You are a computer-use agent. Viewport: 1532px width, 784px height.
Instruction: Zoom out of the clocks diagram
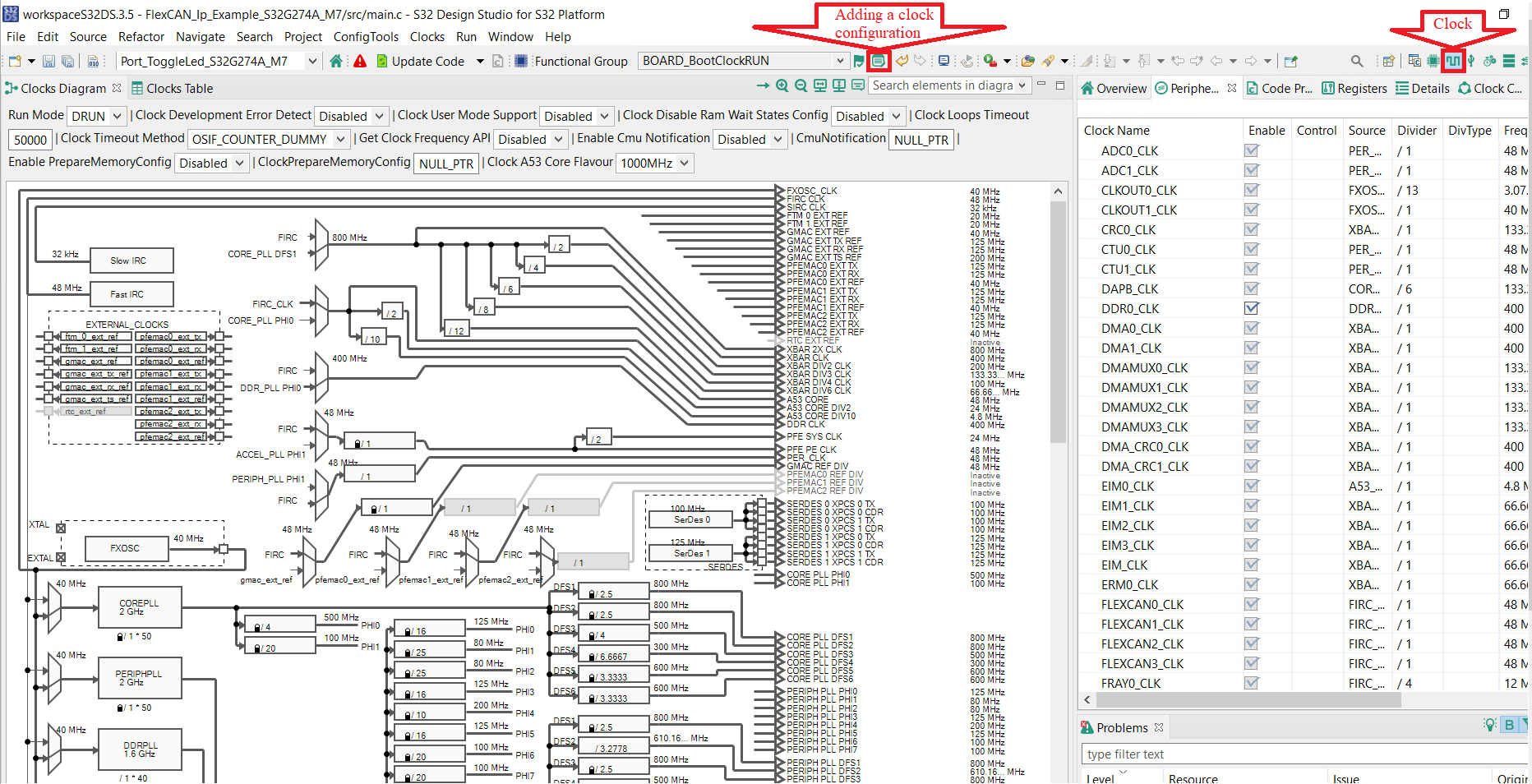pyautogui.click(x=801, y=85)
